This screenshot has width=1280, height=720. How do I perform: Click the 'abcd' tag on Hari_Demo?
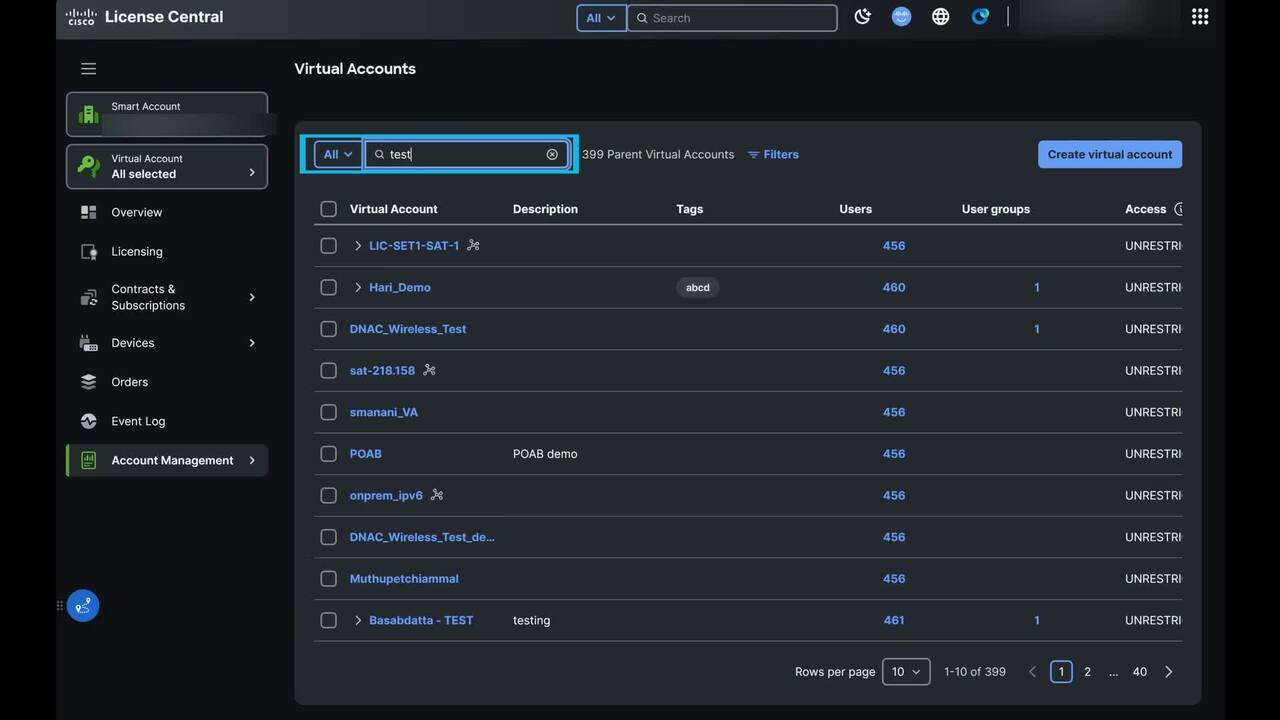coord(698,287)
